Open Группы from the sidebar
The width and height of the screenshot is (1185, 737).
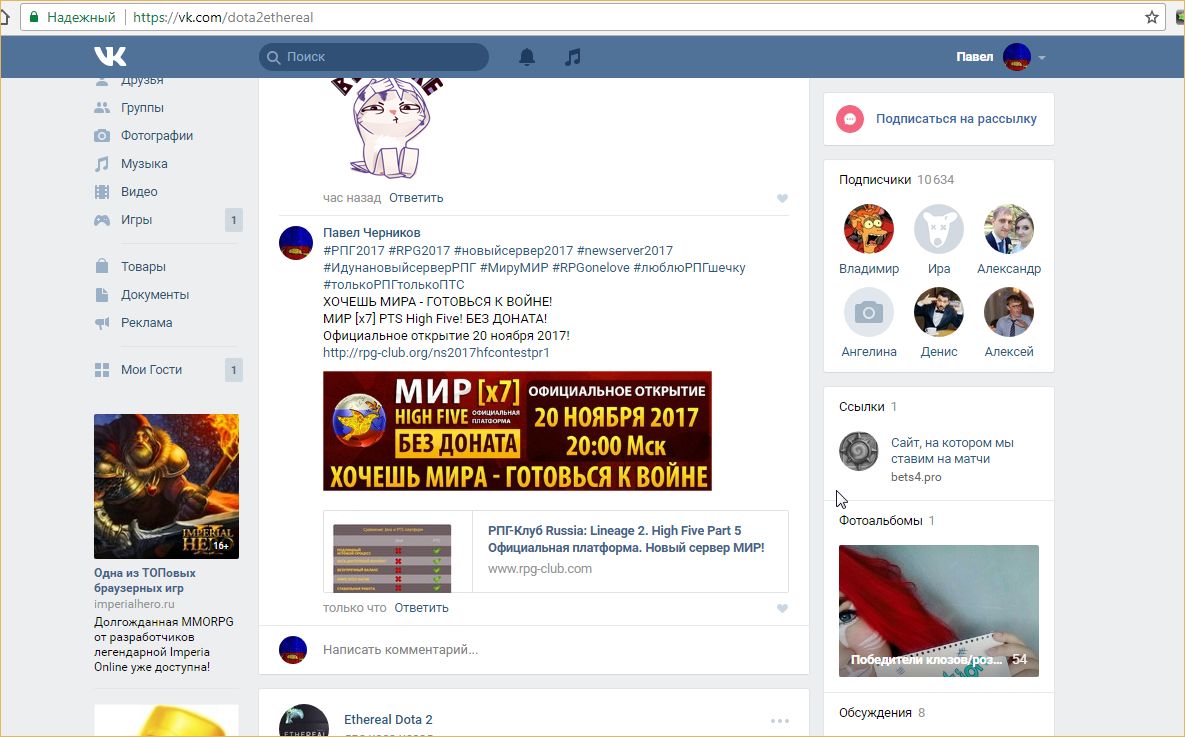point(142,107)
